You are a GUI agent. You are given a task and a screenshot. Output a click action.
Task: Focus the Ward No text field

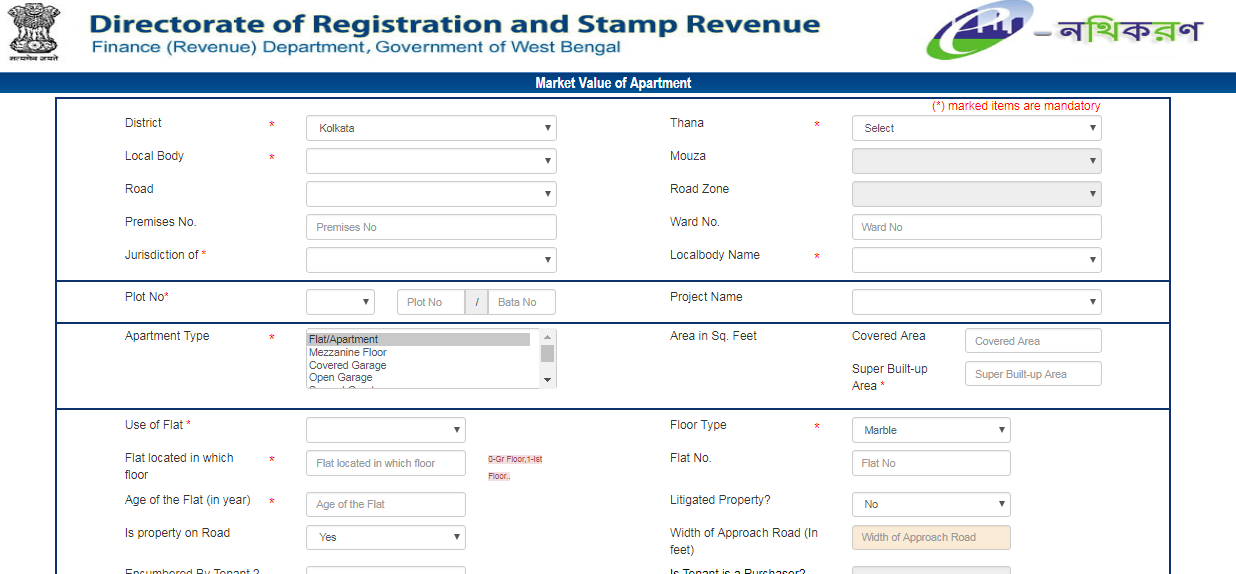coord(976,227)
